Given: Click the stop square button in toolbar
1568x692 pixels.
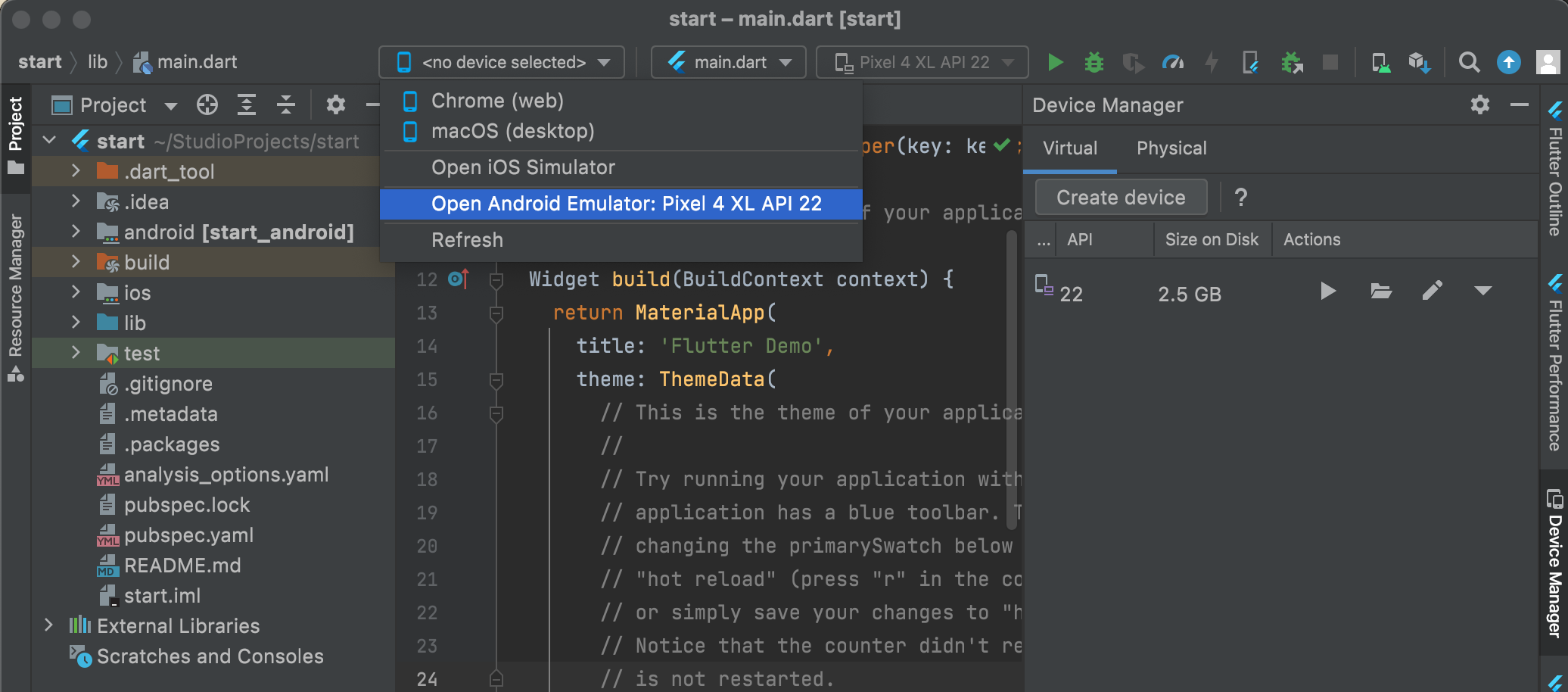Looking at the screenshot, I should pyautogui.click(x=1330, y=62).
